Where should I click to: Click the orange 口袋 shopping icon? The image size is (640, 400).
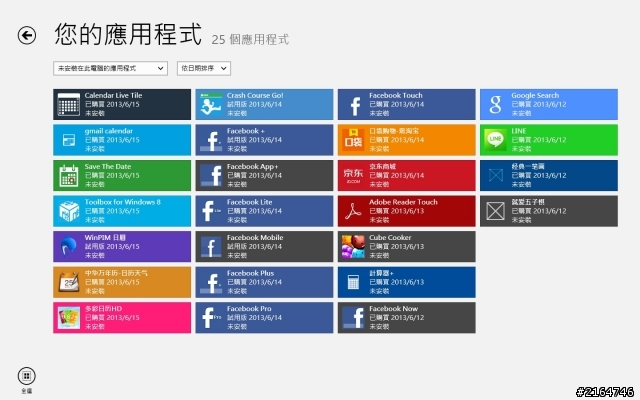(x=353, y=140)
